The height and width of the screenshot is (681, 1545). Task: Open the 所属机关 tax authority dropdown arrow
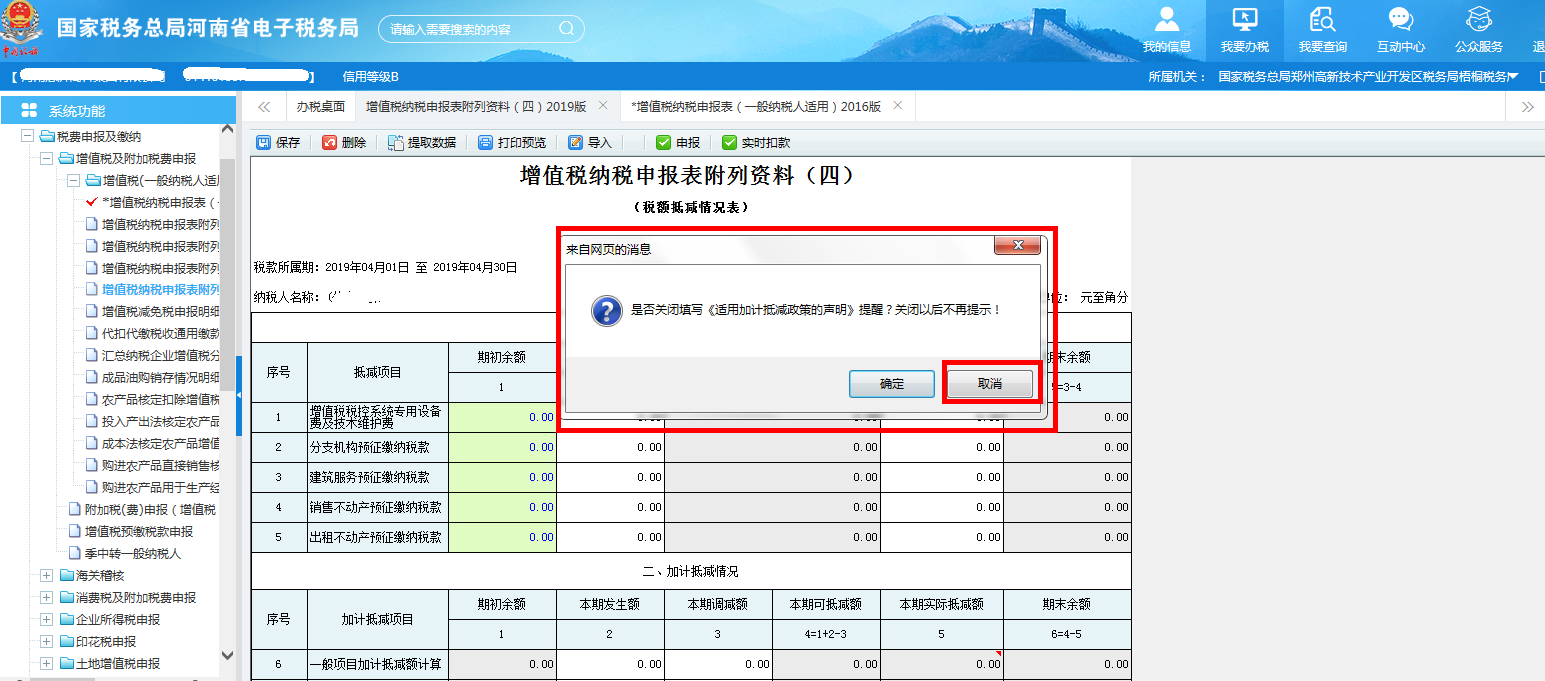(1513, 76)
